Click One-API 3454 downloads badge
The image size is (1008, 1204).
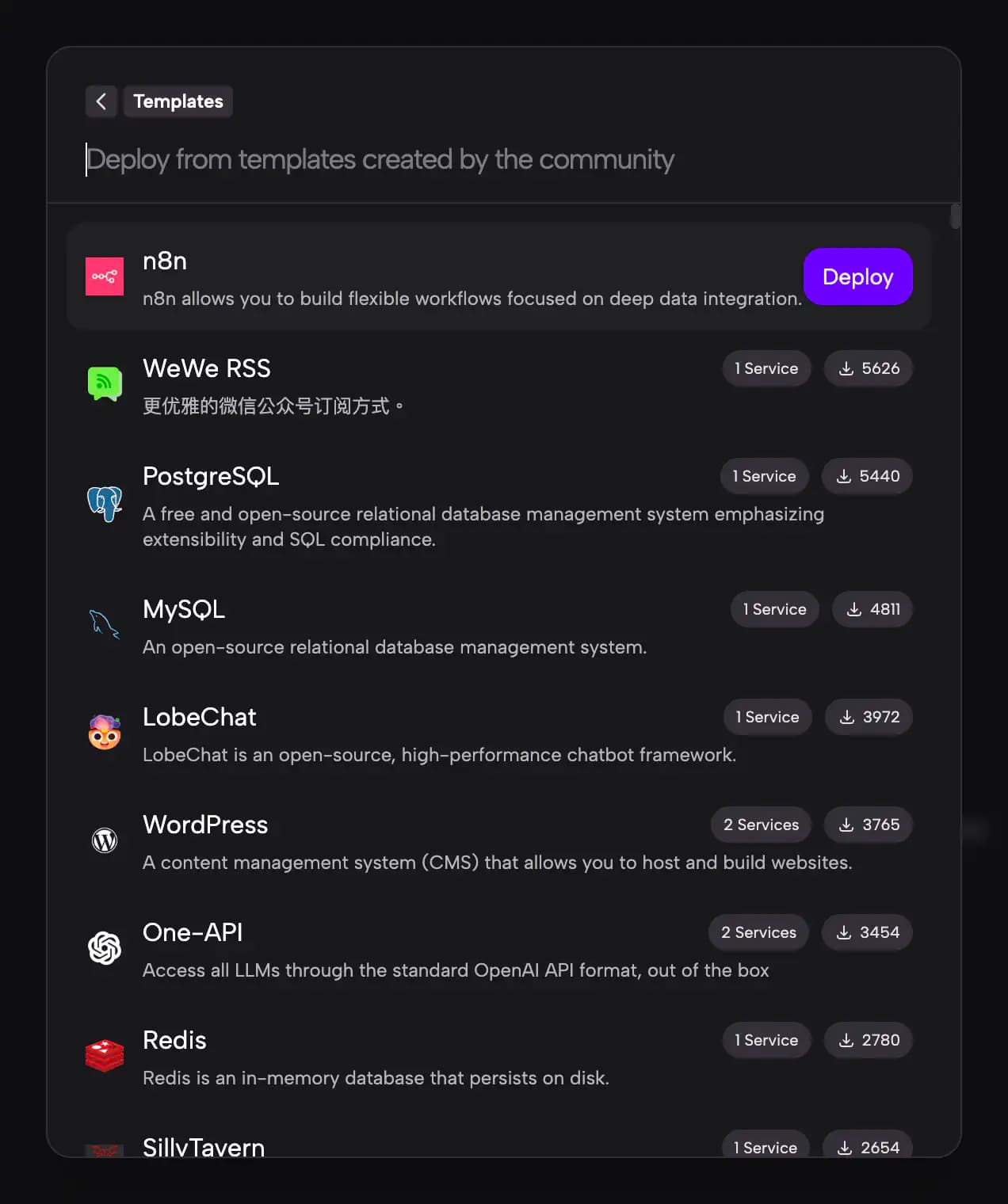tap(867, 932)
